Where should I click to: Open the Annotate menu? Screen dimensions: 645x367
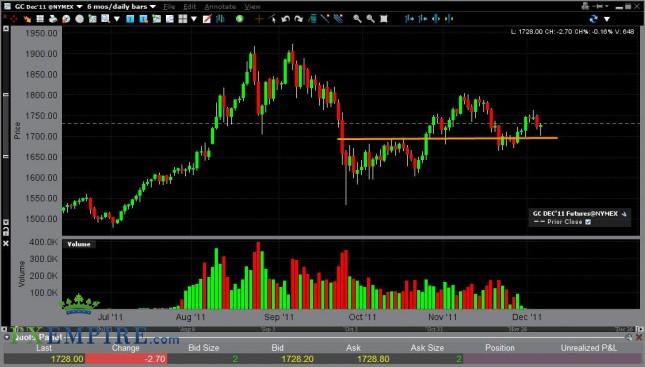pyautogui.click(x=220, y=7)
